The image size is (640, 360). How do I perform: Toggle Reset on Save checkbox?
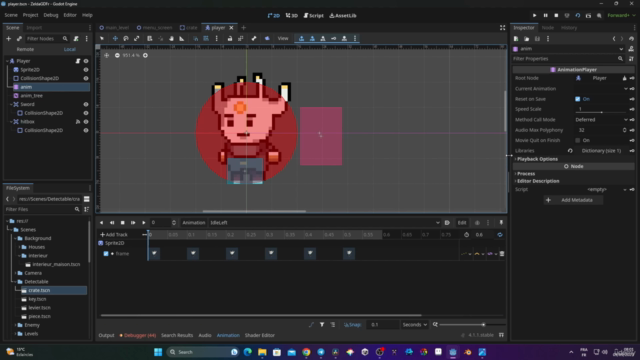coord(578,99)
